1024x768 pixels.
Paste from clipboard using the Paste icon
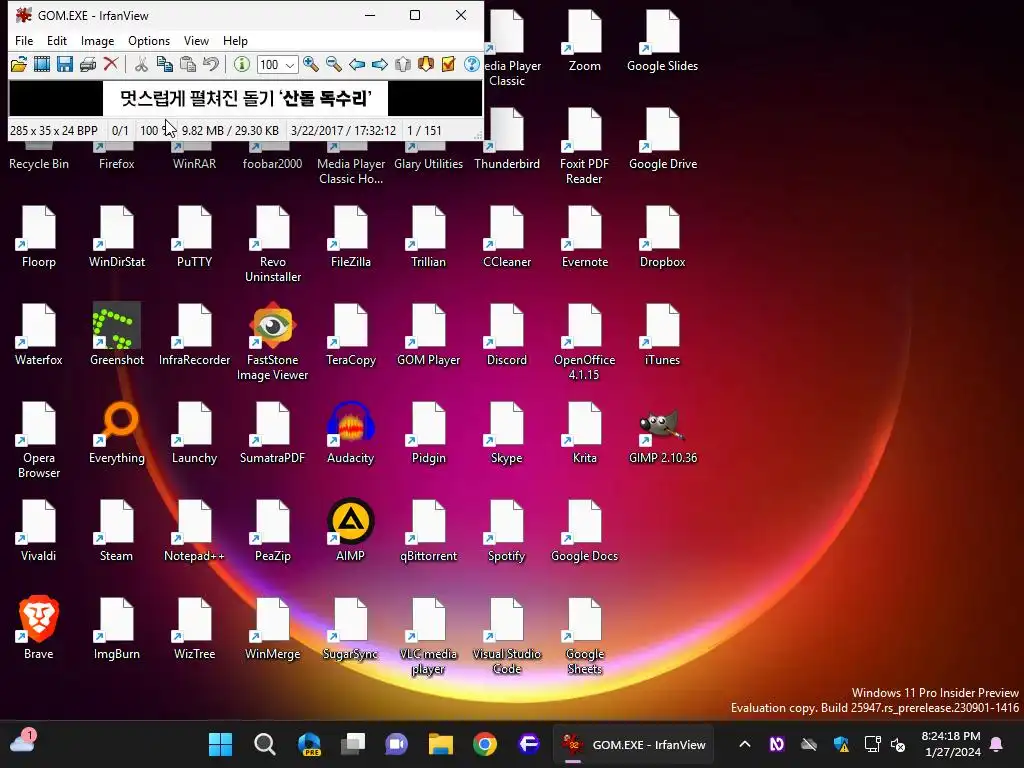[187, 64]
